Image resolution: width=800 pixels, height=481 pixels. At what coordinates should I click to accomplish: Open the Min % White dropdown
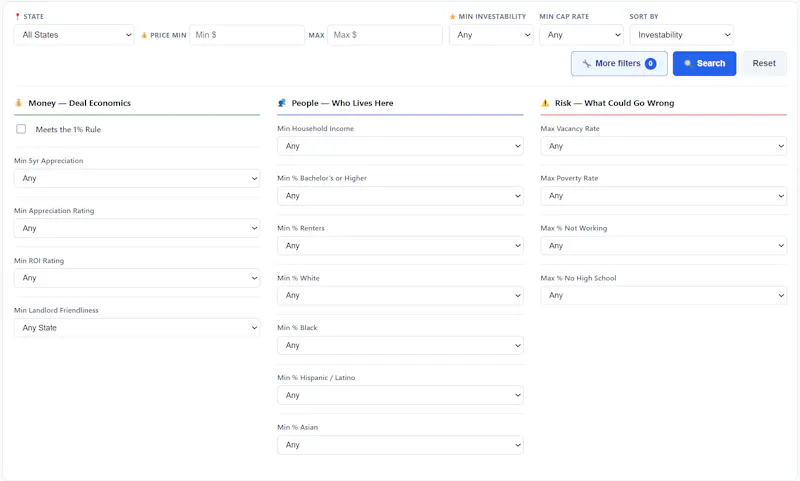401,295
